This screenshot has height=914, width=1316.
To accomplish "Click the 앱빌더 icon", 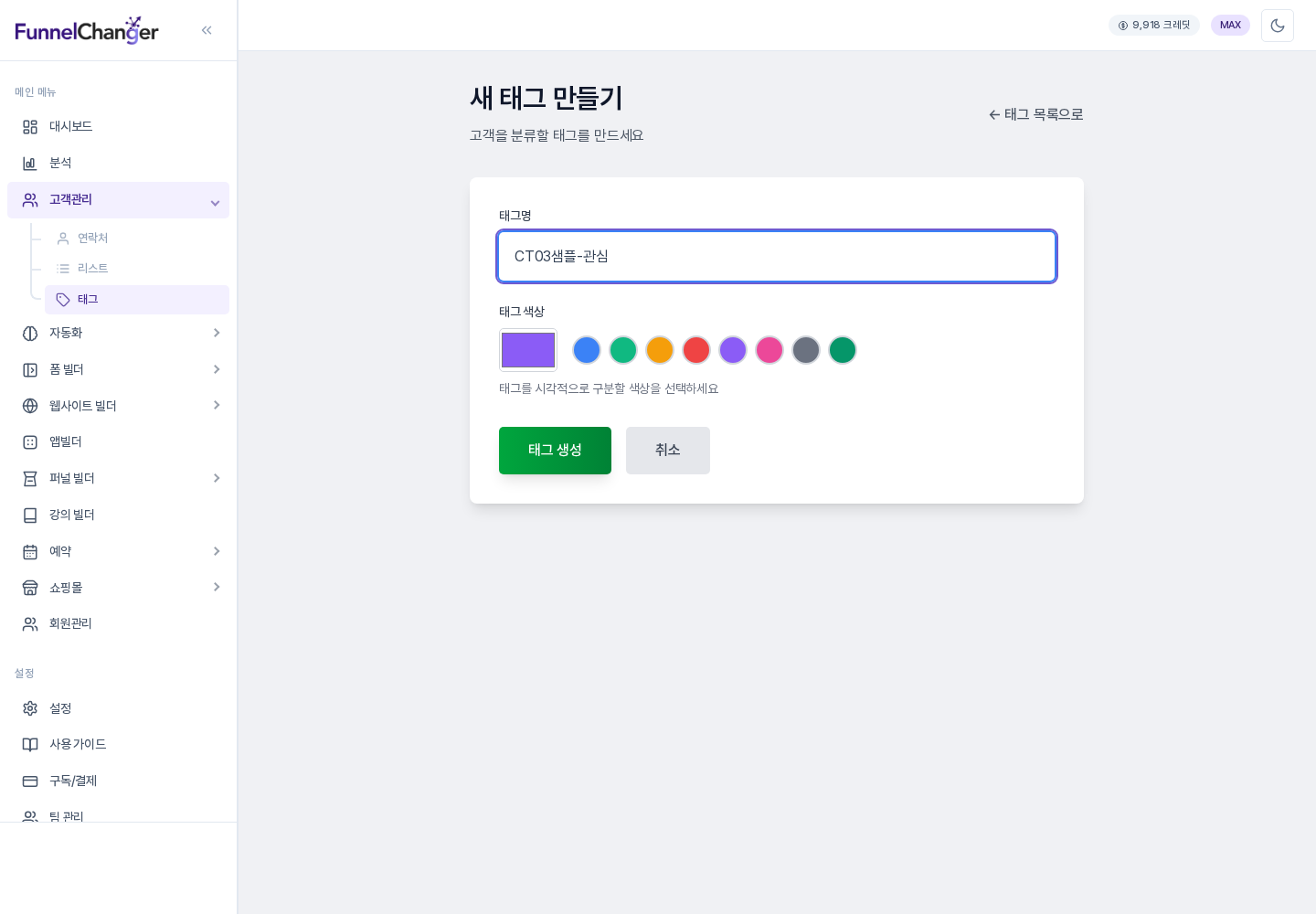I will [x=30, y=442].
